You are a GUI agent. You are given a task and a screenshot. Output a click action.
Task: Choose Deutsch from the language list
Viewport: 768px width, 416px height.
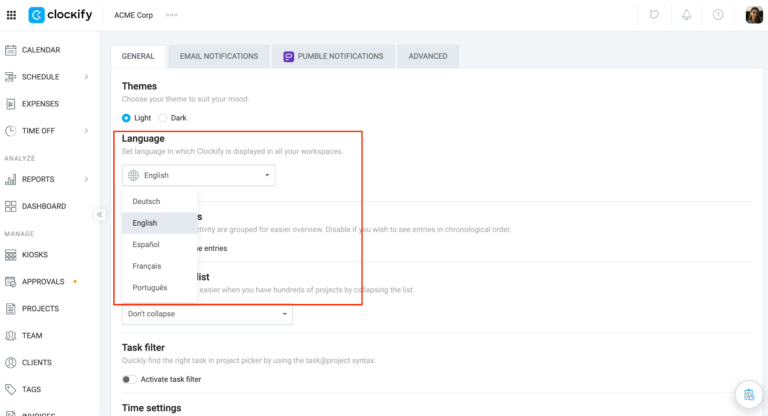(159, 201)
